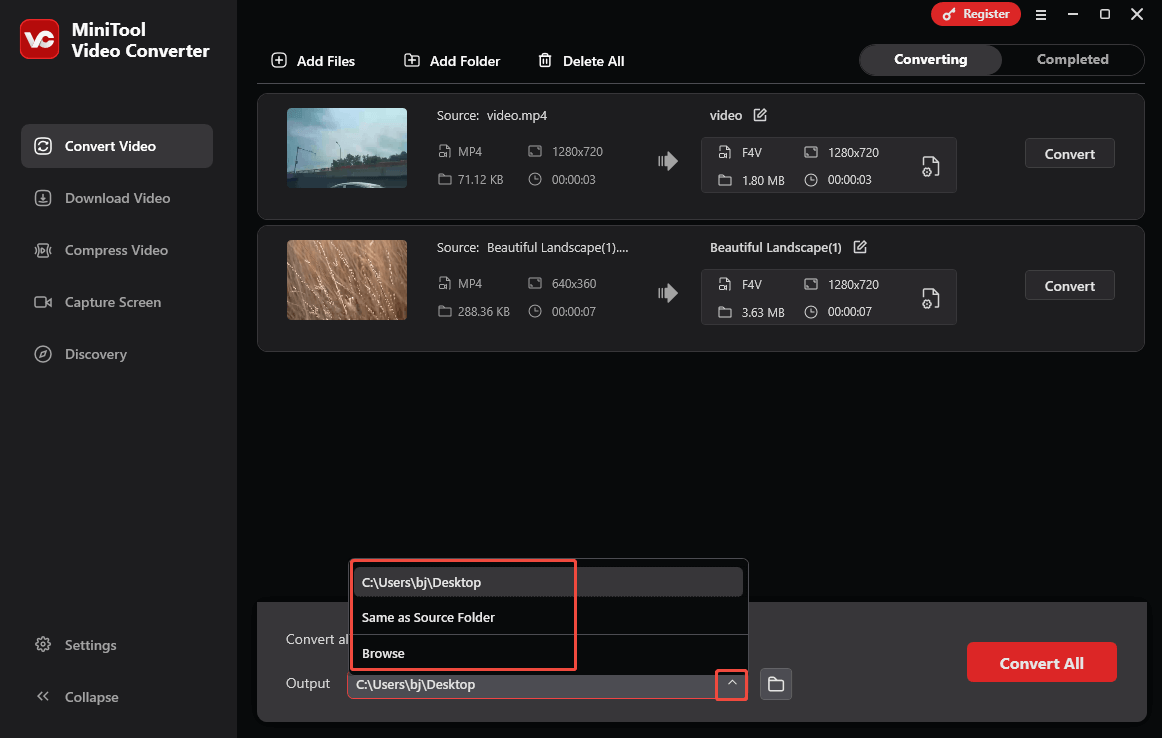Click source text video.mp4

point(517,116)
